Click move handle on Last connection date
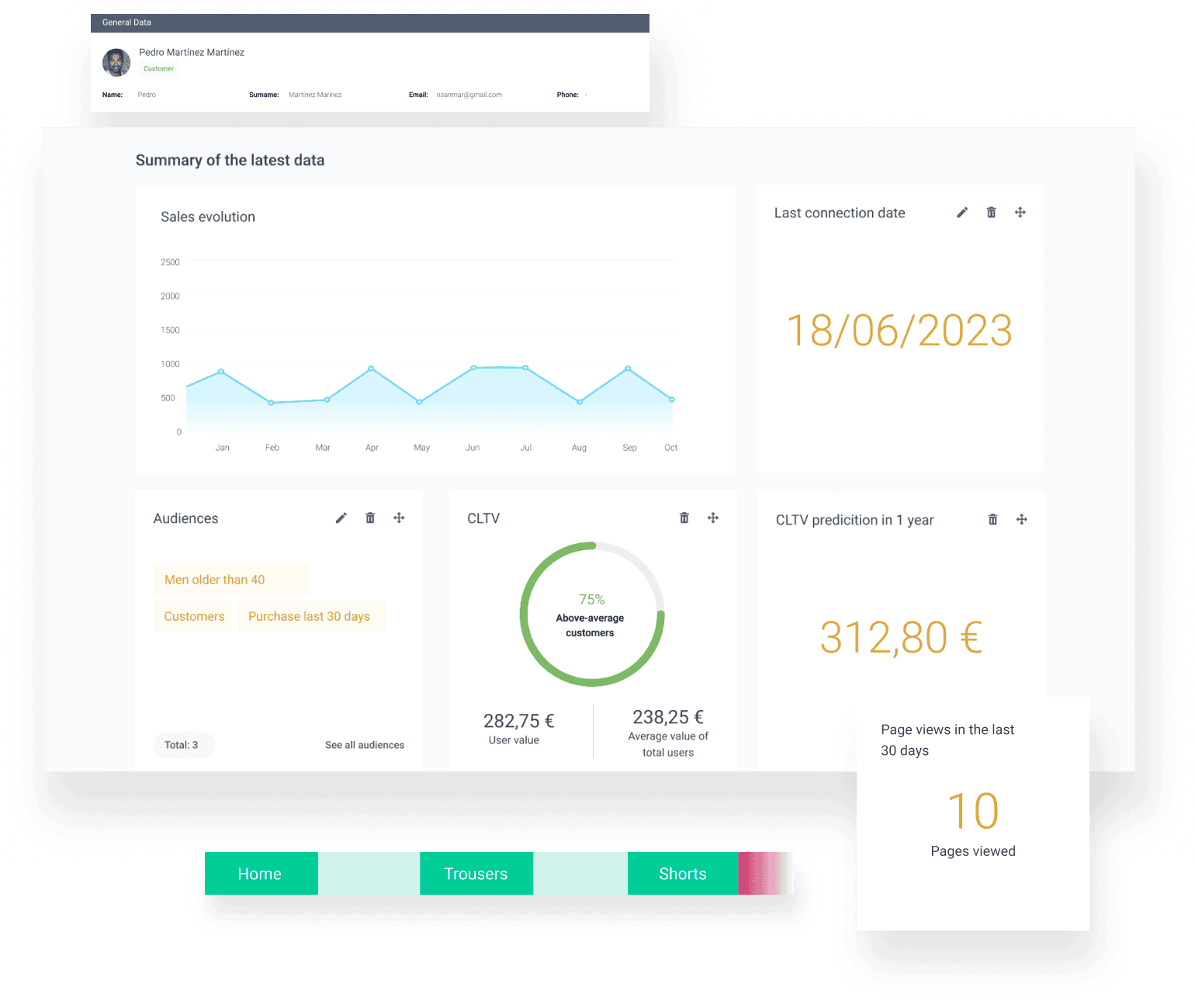1195x1008 pixels. tap(1020, 213)
